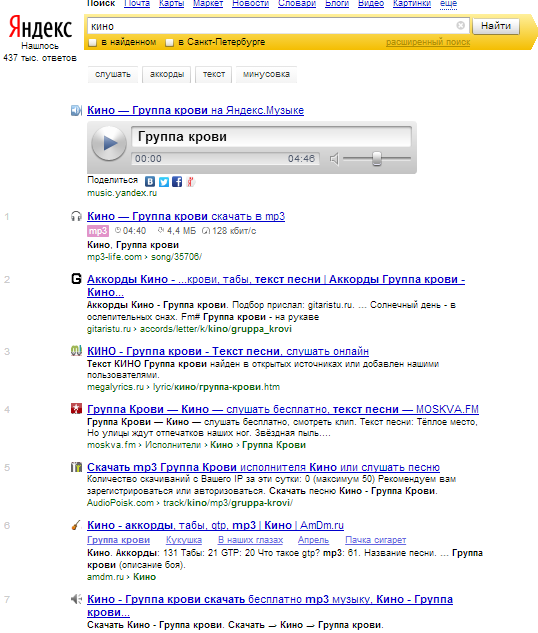
Task: Open "Скачать mp3 Группа Крови исполнителя Кино" link
Action: [x=263, y=467]
